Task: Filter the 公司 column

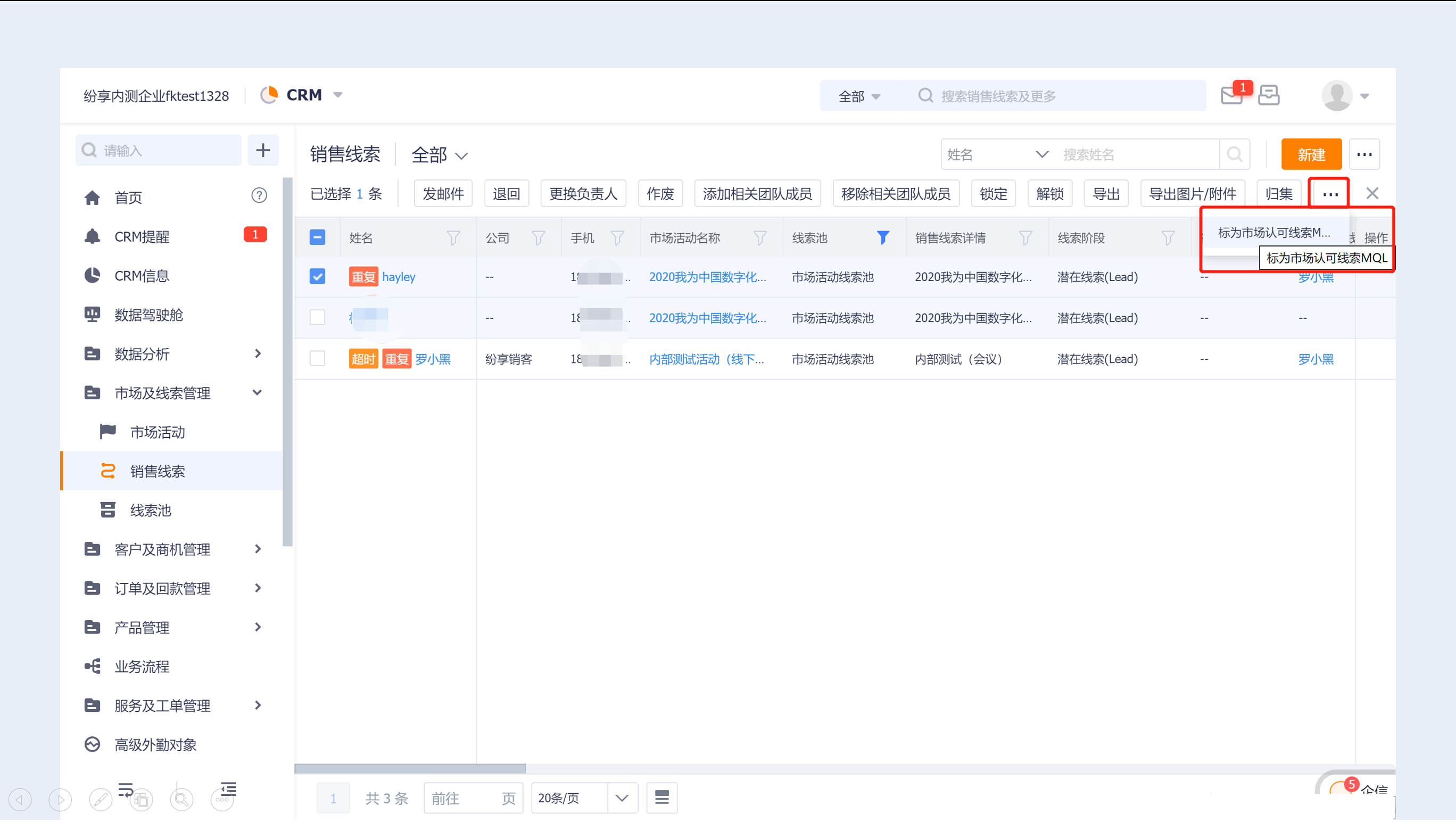Action: 538,238
